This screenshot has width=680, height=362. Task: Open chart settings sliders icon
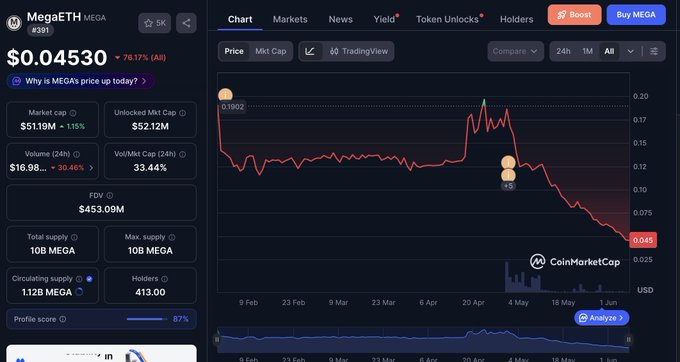pyautogui.click(x=654, y=51)
